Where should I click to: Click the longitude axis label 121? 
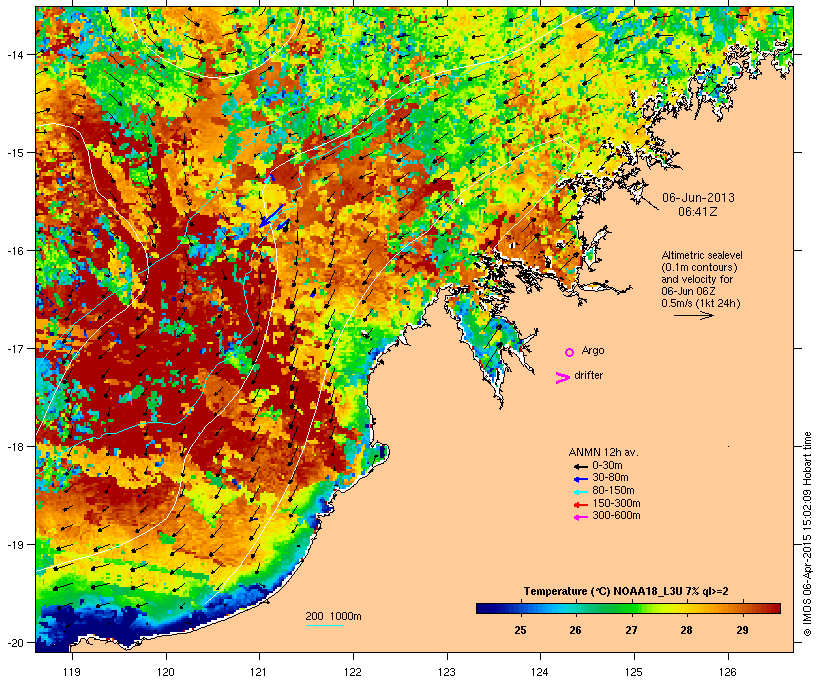tap(259, 672)
